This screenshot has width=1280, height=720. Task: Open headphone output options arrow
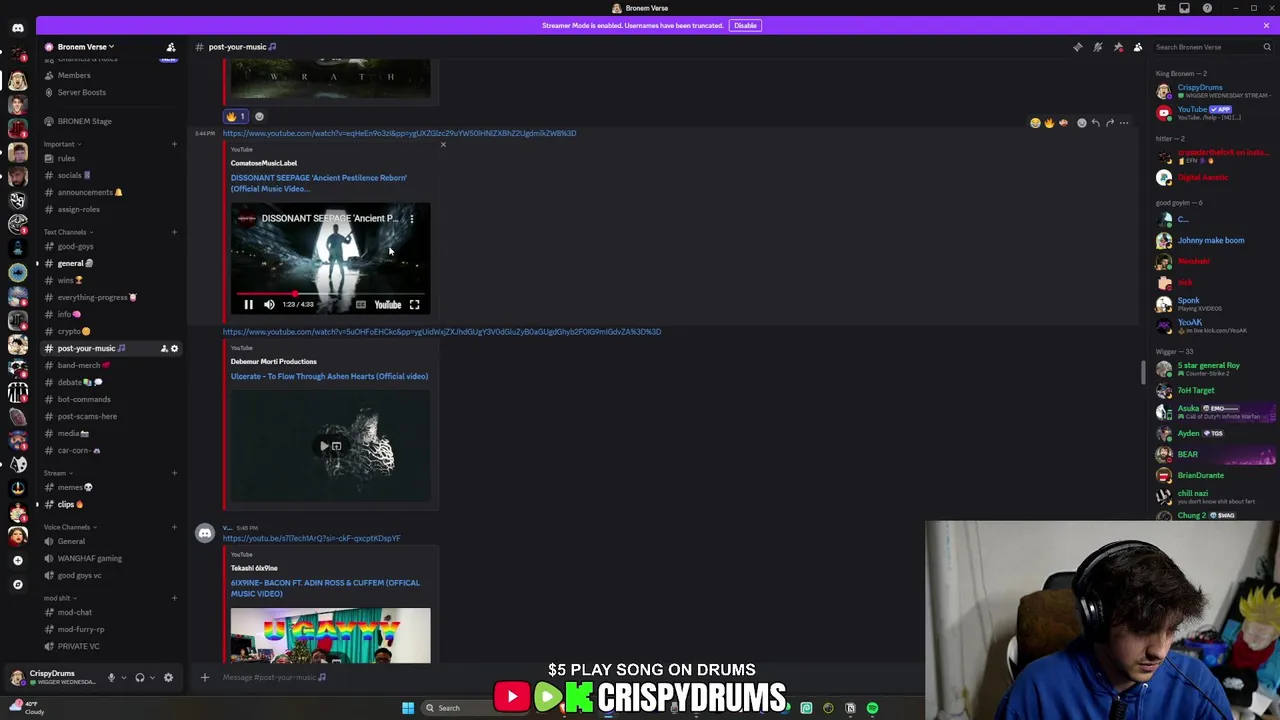[x=151, y=678]
